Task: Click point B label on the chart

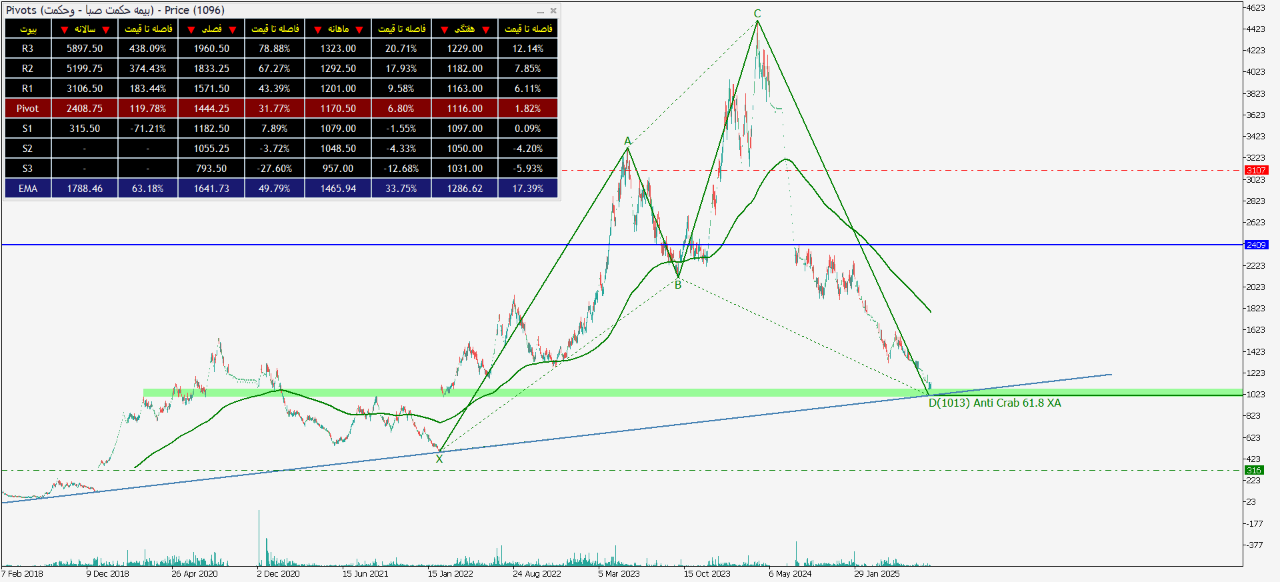Action: pos(678,285)
